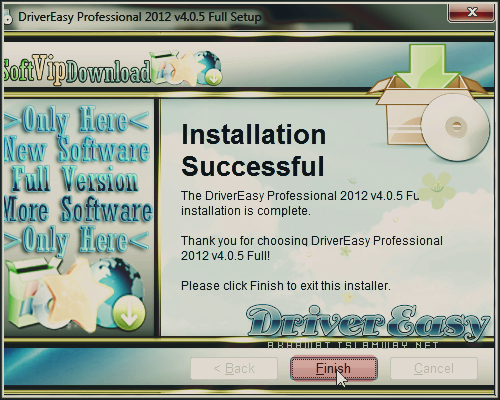This screenshot has height=400, width=500.
Task: Click the 'Installation Successful' heading
Action: (x=253, y=150)
